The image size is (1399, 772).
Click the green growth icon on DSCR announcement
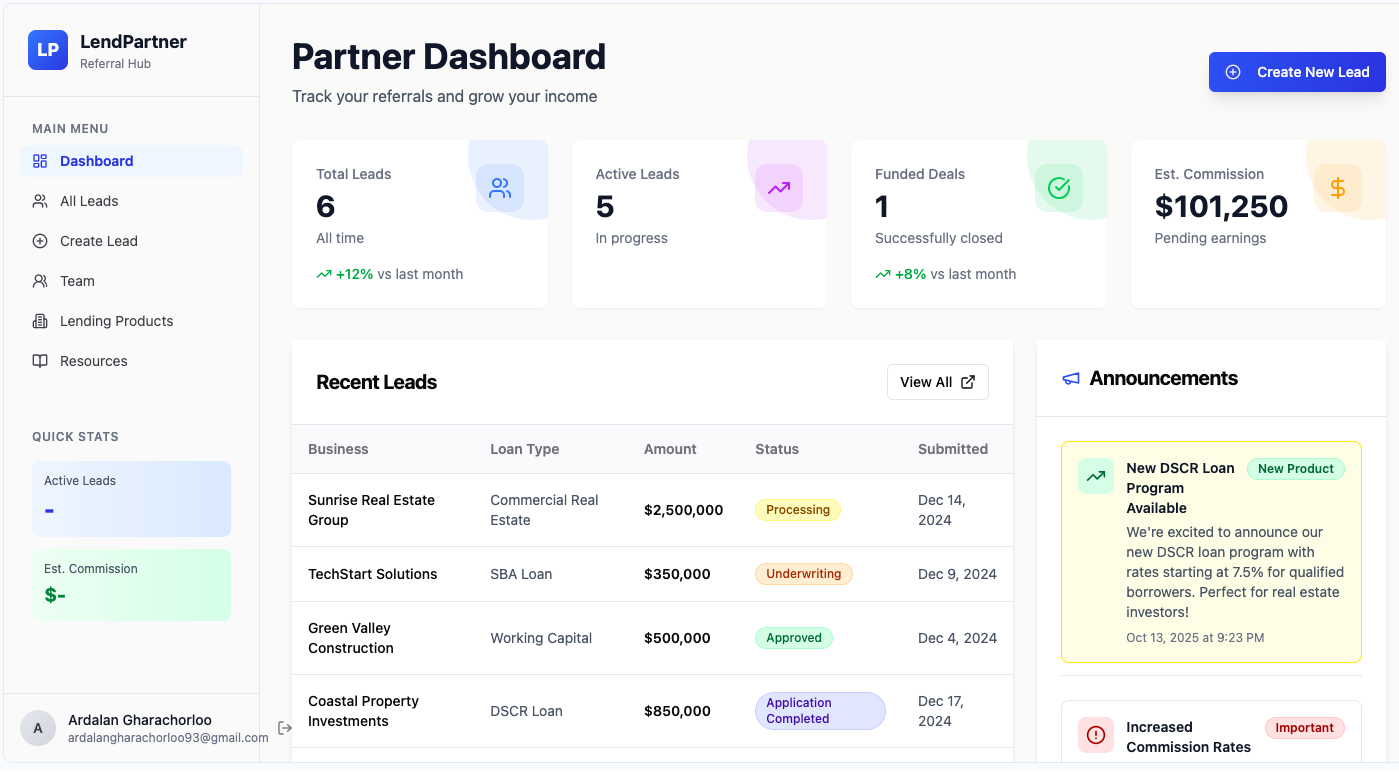[1095, 475]
